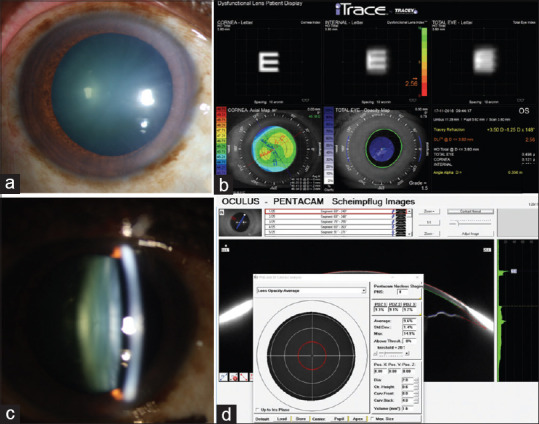Enable the Up to Iris Plane checkbox
This screenshot has width=539, height=424.
(x=257, y=410)
